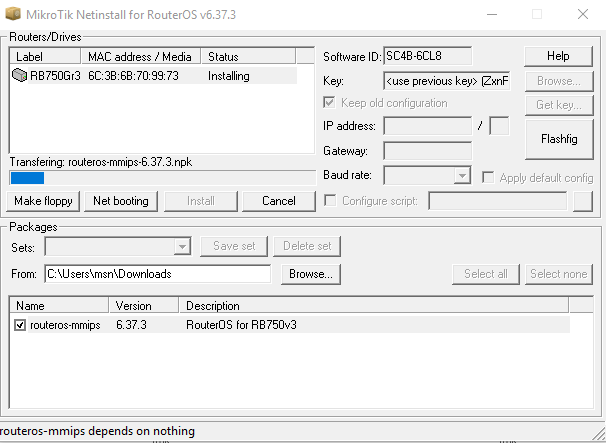Click the From path input field
Image resolution: width=606 pixels, height=443 pixels.
pos(156,274)
